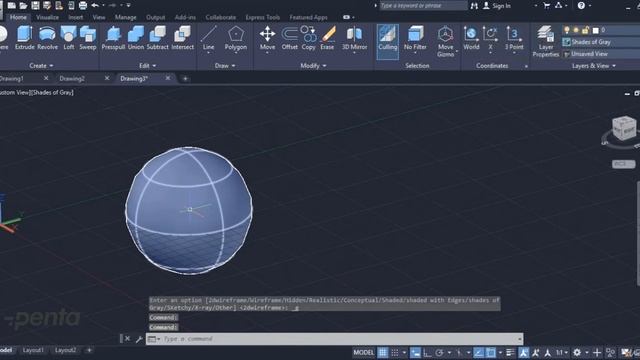
Task: Click the Undo arrow
Action: click(95, 5)
